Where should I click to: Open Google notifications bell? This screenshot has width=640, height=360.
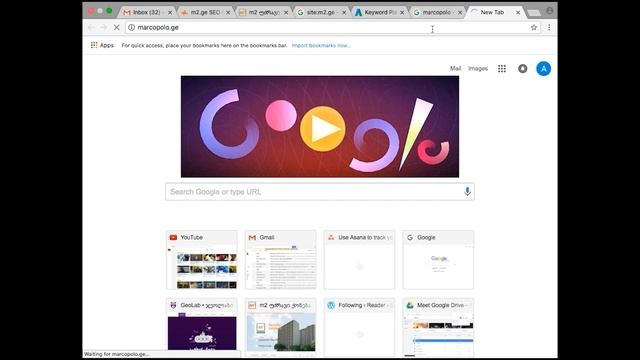(522, 69)
